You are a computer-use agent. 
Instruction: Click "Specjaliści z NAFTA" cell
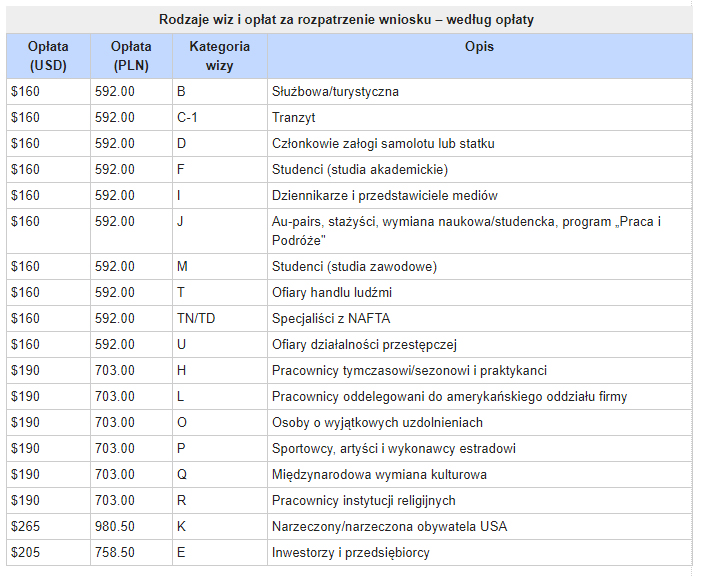(479, 318)
